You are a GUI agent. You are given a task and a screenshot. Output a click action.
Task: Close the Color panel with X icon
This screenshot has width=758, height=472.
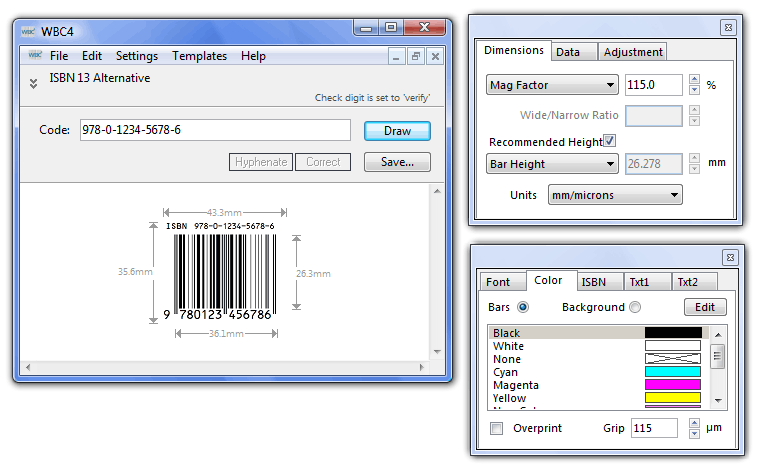[x=730, y=257]
